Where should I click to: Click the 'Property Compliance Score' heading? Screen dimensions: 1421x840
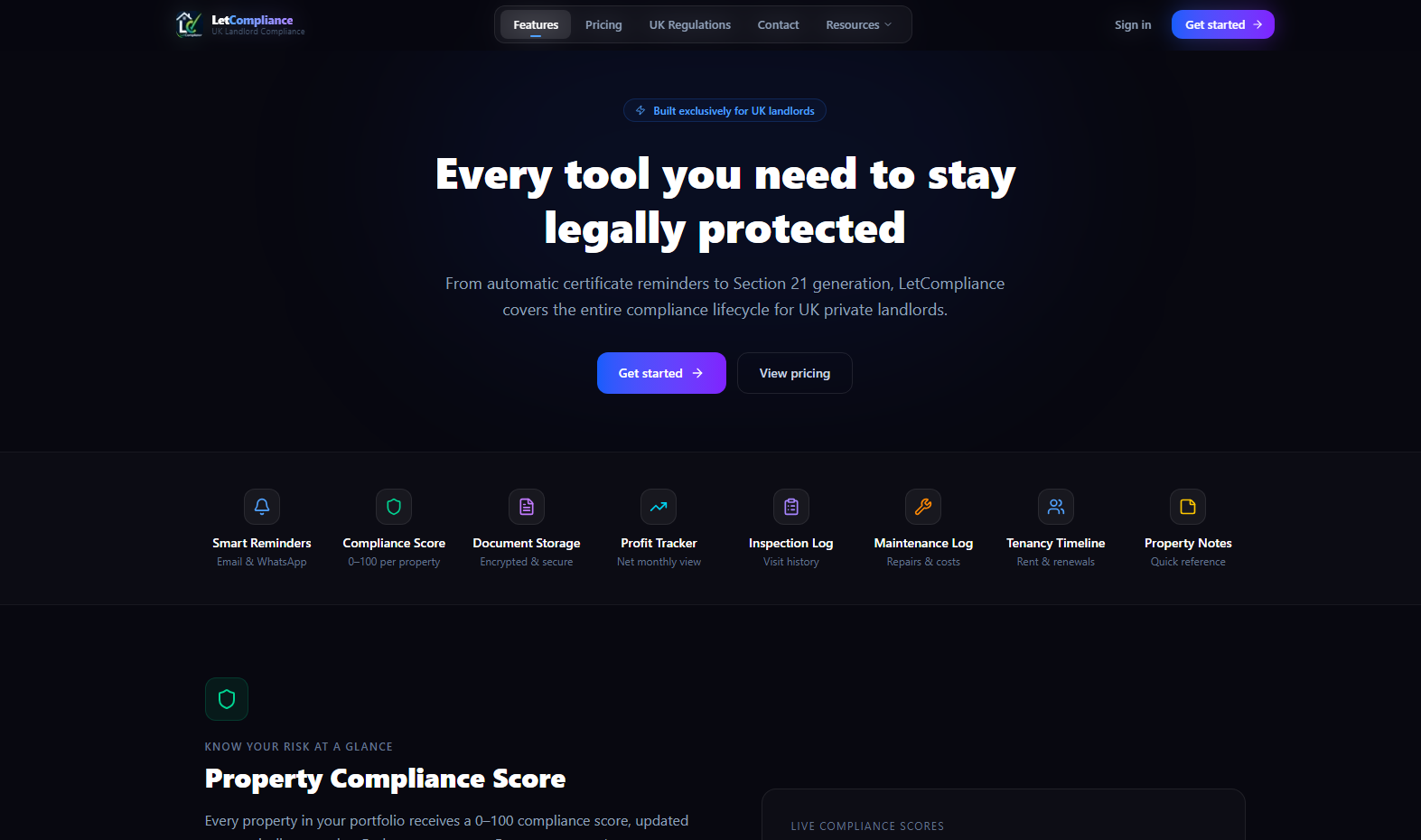tap(385, 779)
